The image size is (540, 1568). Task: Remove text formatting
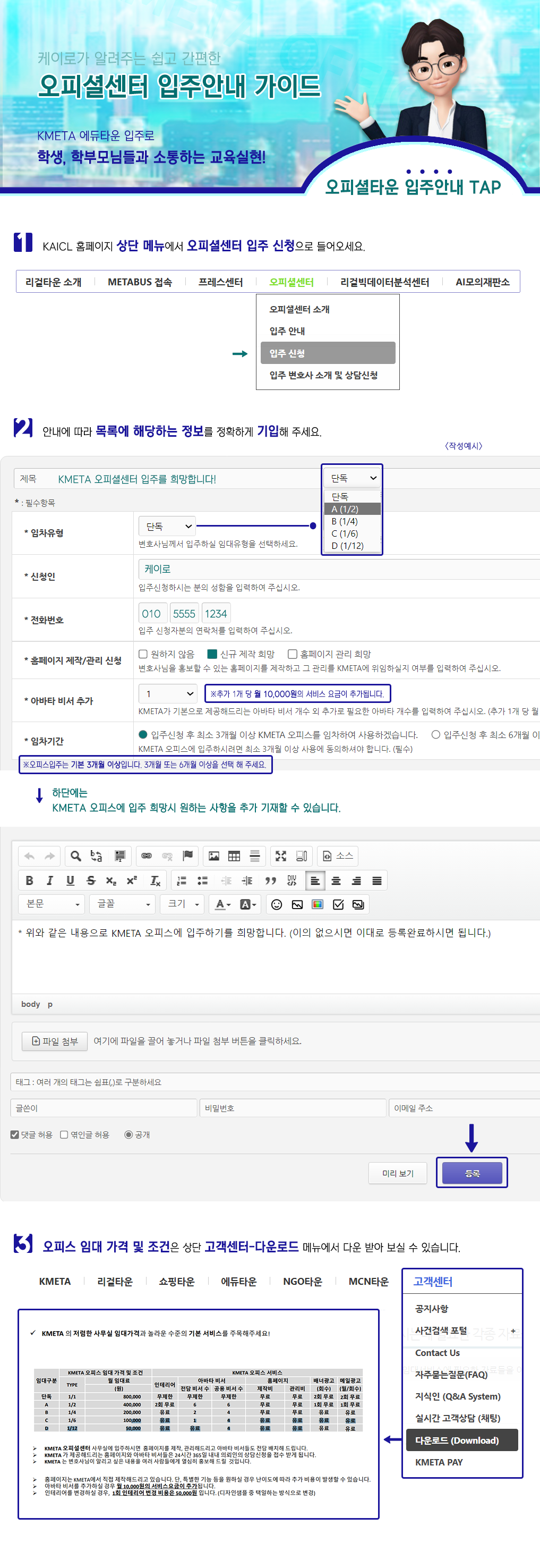point(155,880)
